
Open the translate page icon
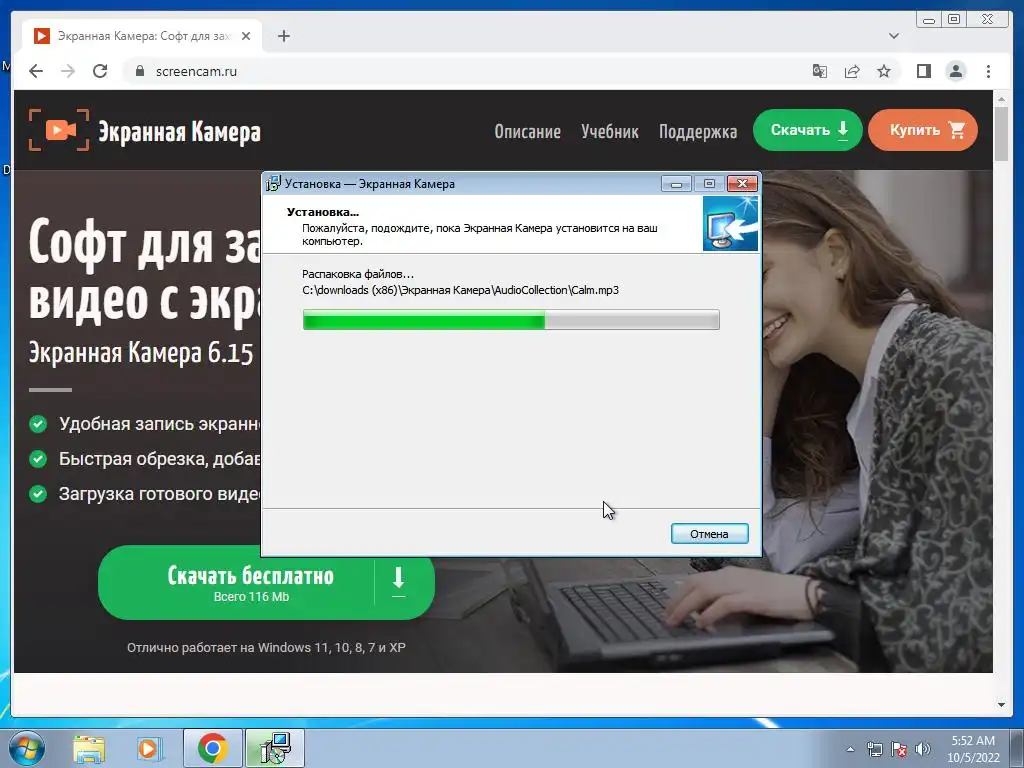[x=820, y=71]
